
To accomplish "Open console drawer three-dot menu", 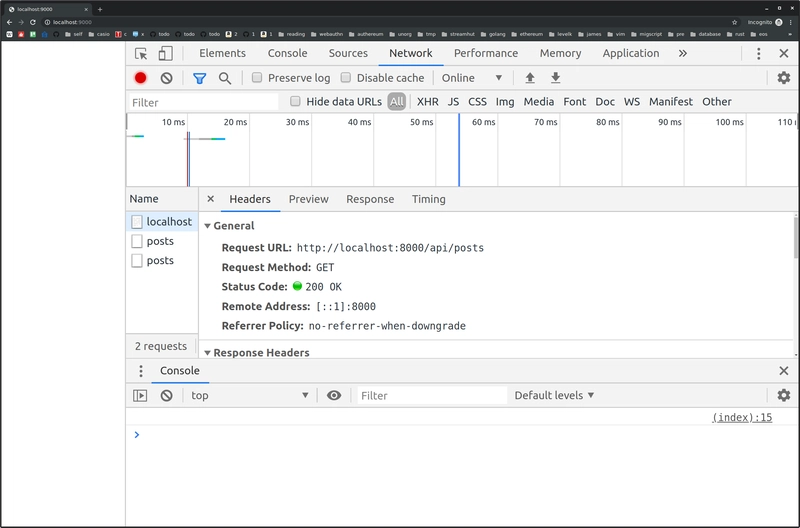I will [141, 371].
